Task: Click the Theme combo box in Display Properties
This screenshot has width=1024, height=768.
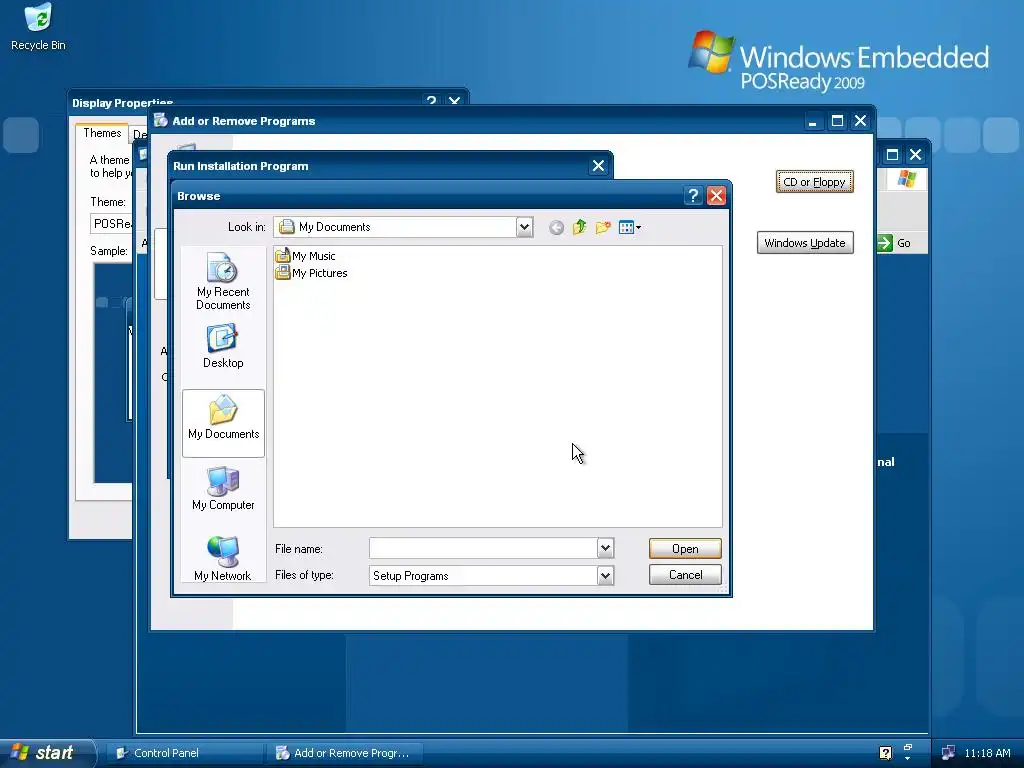Action: tap(111, 223)
